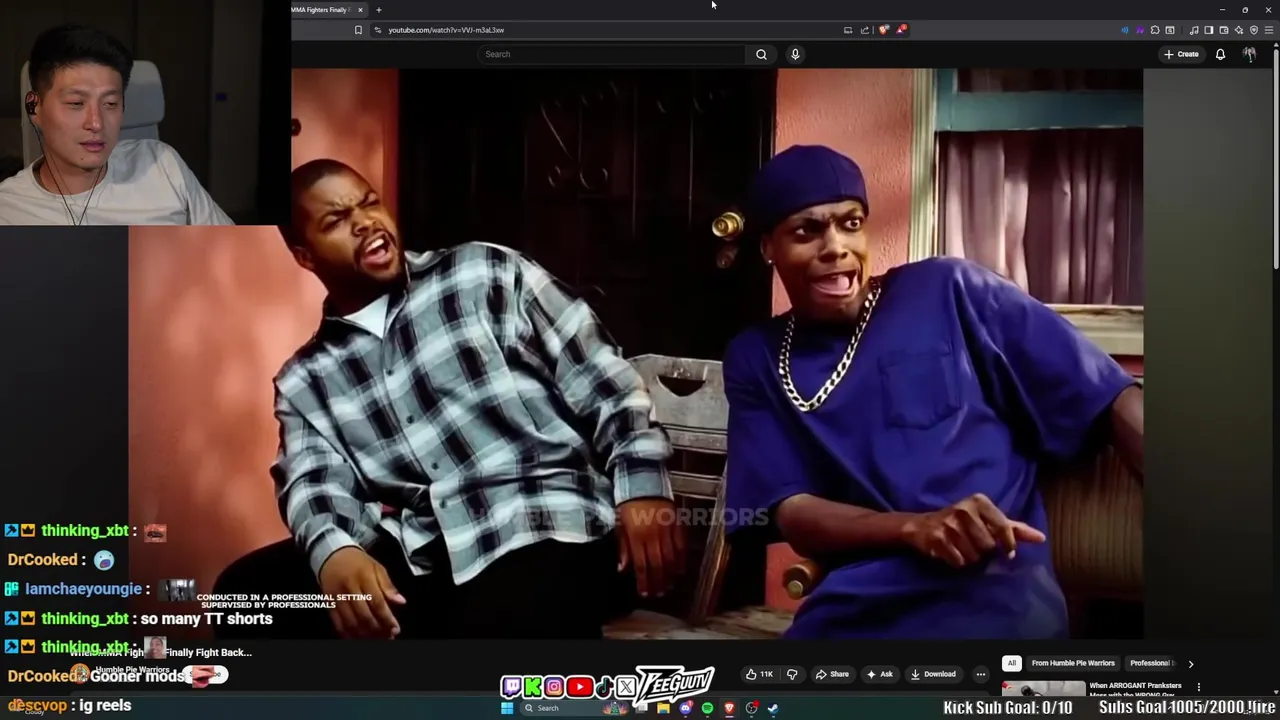Dislike the video with thumbs down
This screenshot has width=1280, height=720.
pos(792,674)
